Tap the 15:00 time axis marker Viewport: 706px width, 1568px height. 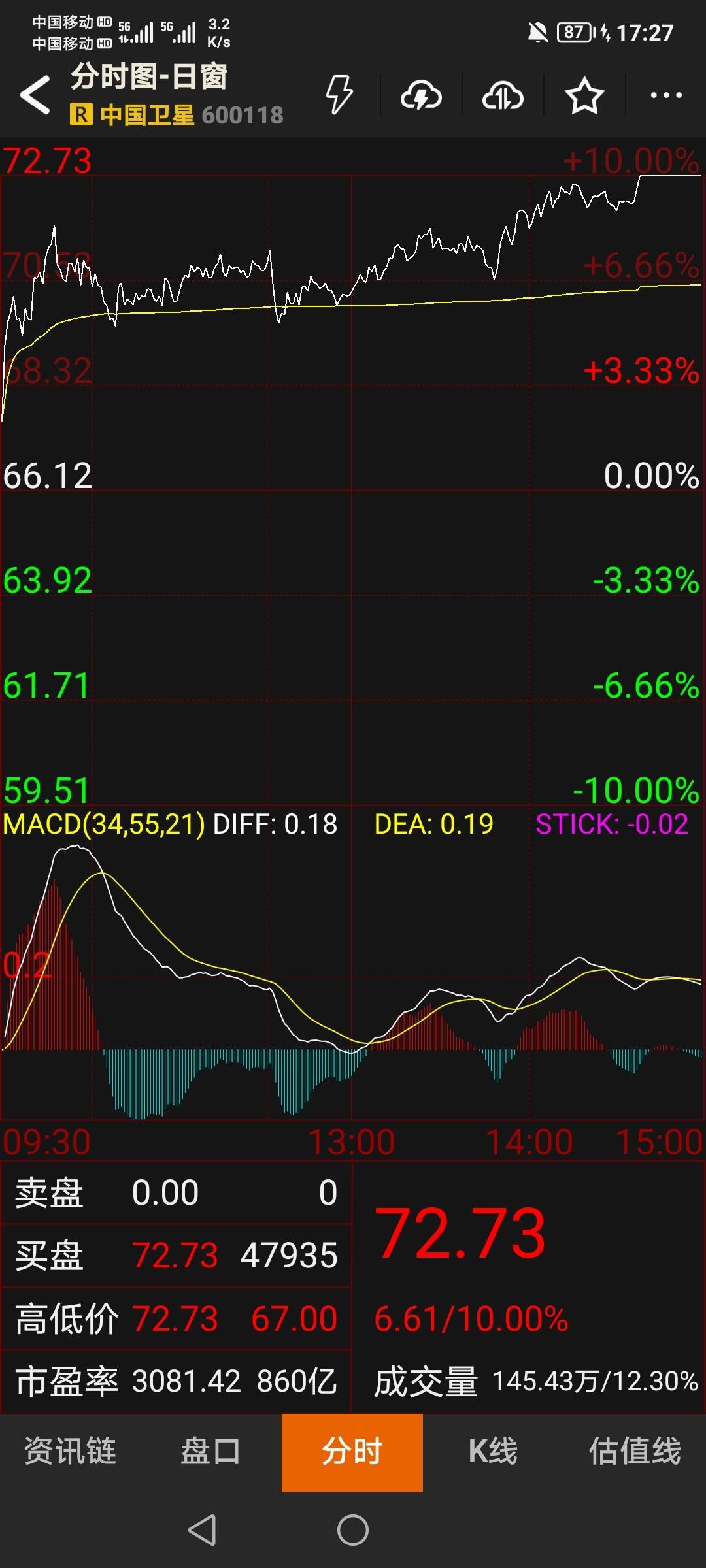point(659,1143)
